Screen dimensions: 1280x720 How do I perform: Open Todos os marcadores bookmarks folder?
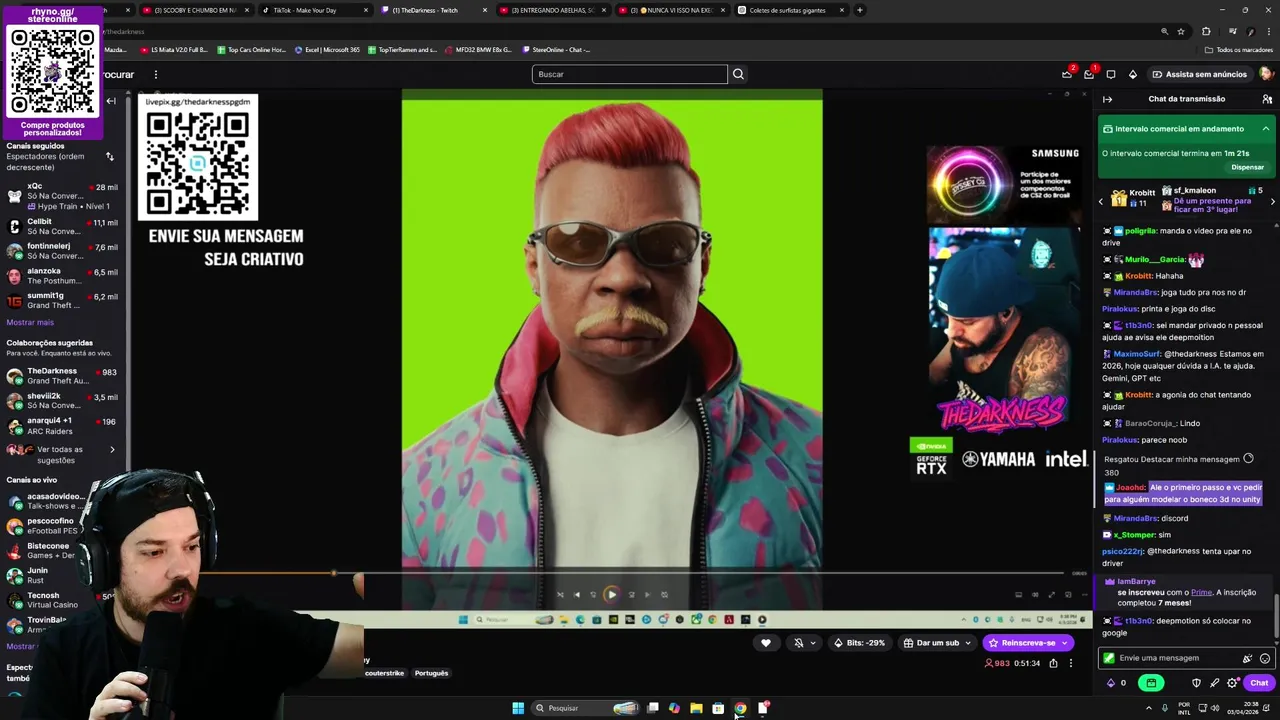(x=1238, y=49)
